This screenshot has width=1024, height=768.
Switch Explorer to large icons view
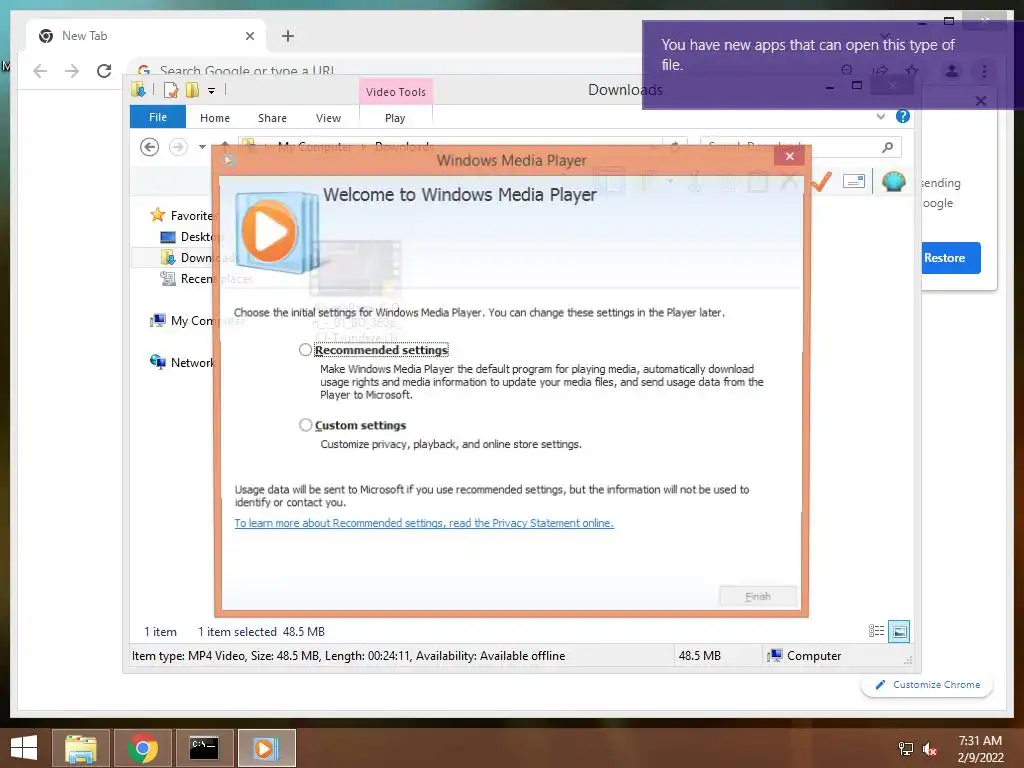pyautogui.click(x=899, y=631)
